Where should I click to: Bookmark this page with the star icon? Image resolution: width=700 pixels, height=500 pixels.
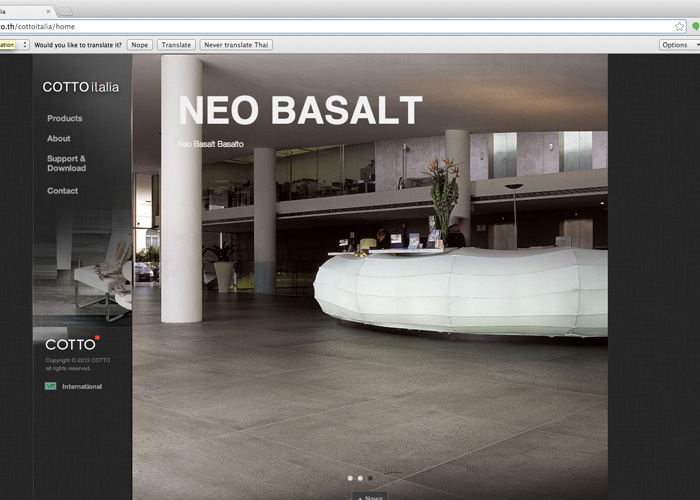[679, 27]
